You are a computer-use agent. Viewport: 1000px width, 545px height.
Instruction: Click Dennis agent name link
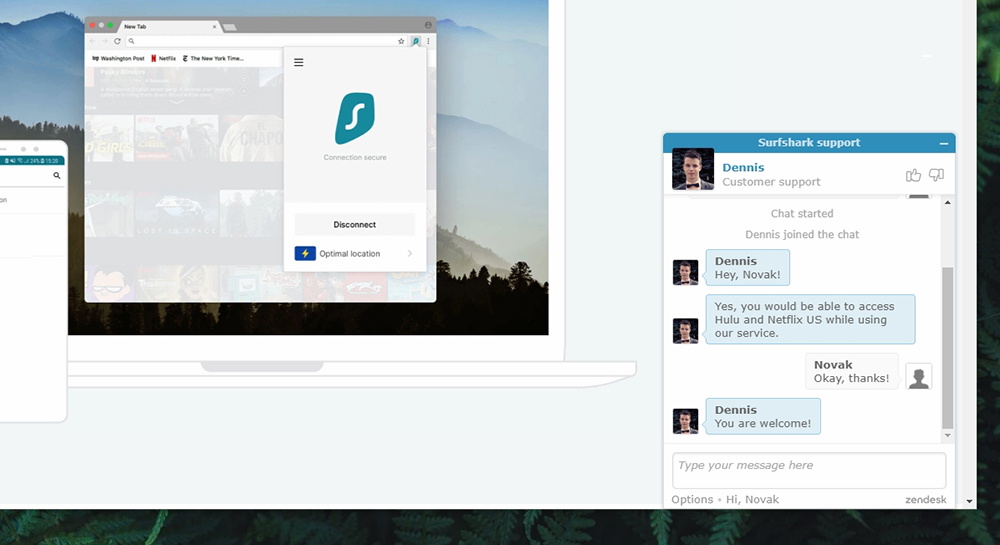(x=743, y=168)
